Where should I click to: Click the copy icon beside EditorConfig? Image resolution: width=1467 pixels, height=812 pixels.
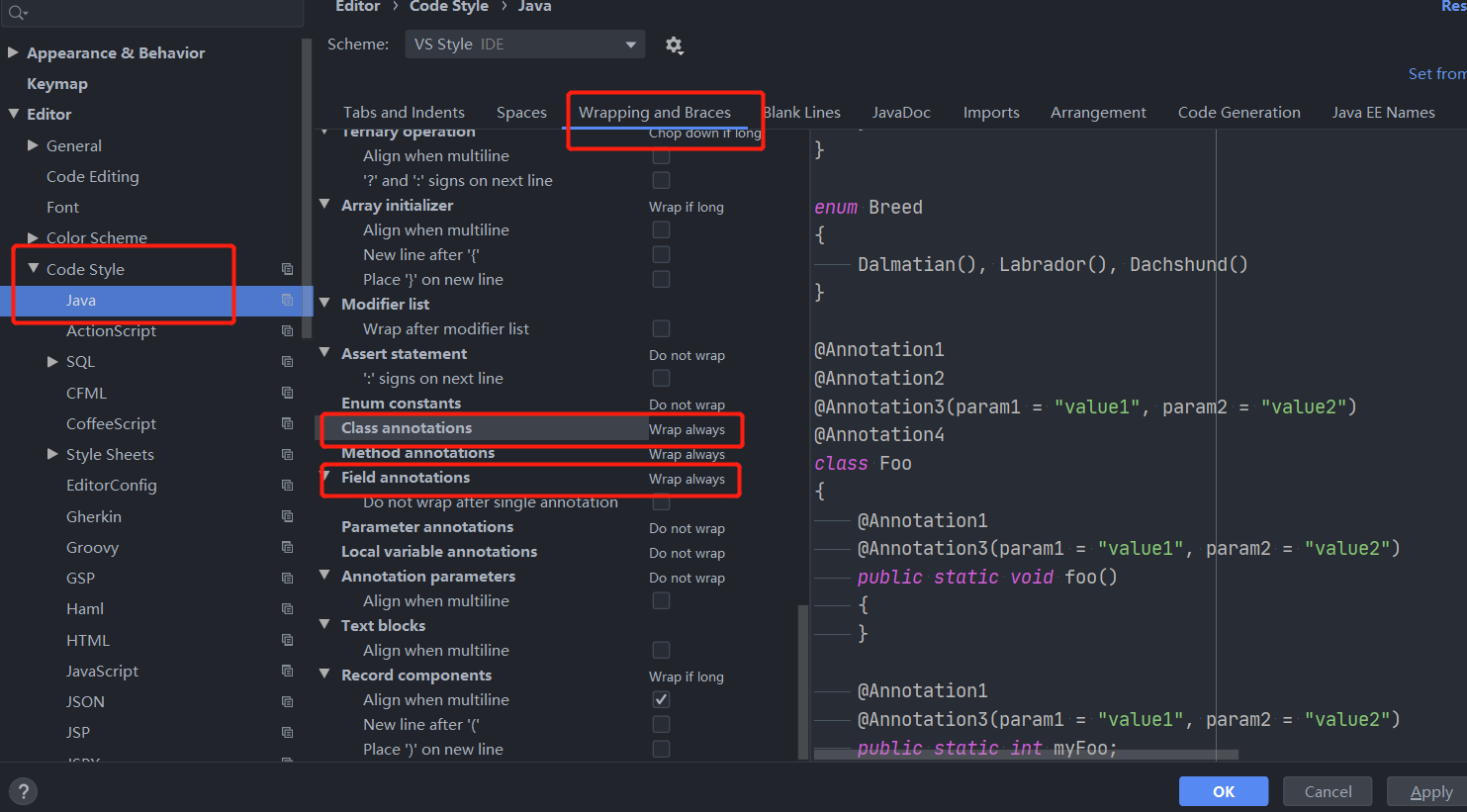pos(287,485)
